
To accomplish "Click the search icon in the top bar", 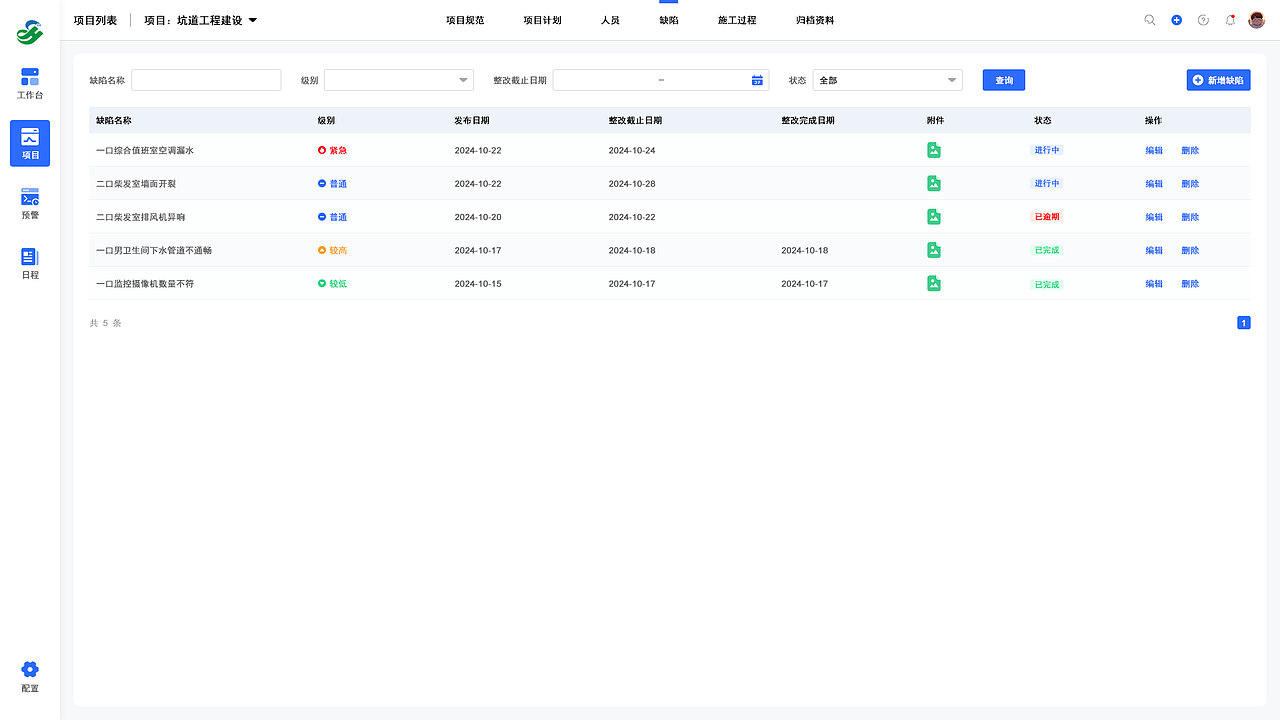I will coord(1149,19).
